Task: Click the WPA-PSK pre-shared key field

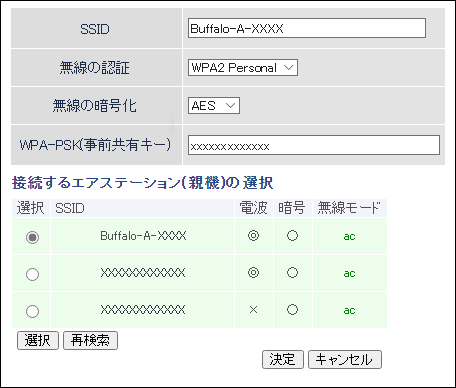Action: 314,145
